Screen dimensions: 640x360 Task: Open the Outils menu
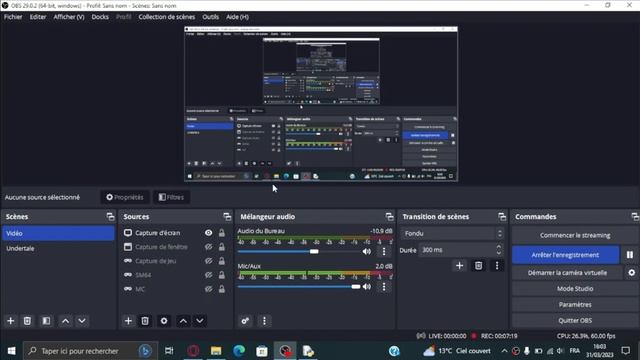211,17
